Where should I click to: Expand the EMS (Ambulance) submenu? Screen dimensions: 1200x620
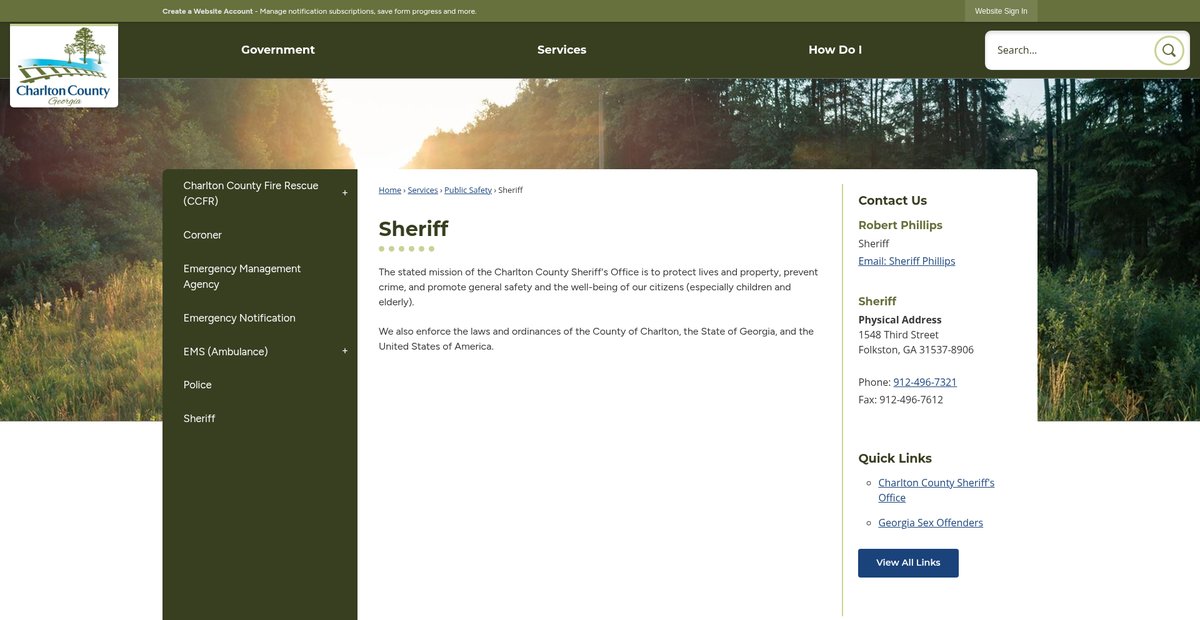tap(345, 351)
